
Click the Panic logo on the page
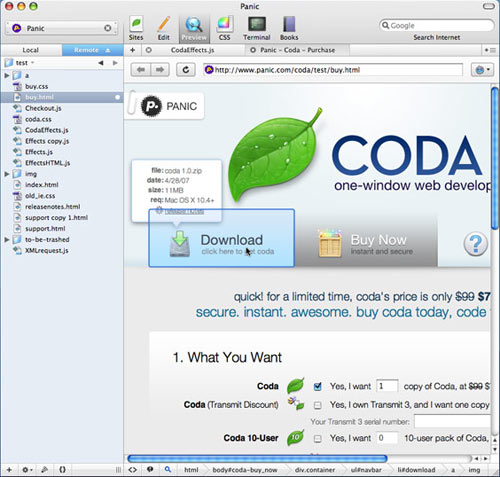(x=169, y=106)
